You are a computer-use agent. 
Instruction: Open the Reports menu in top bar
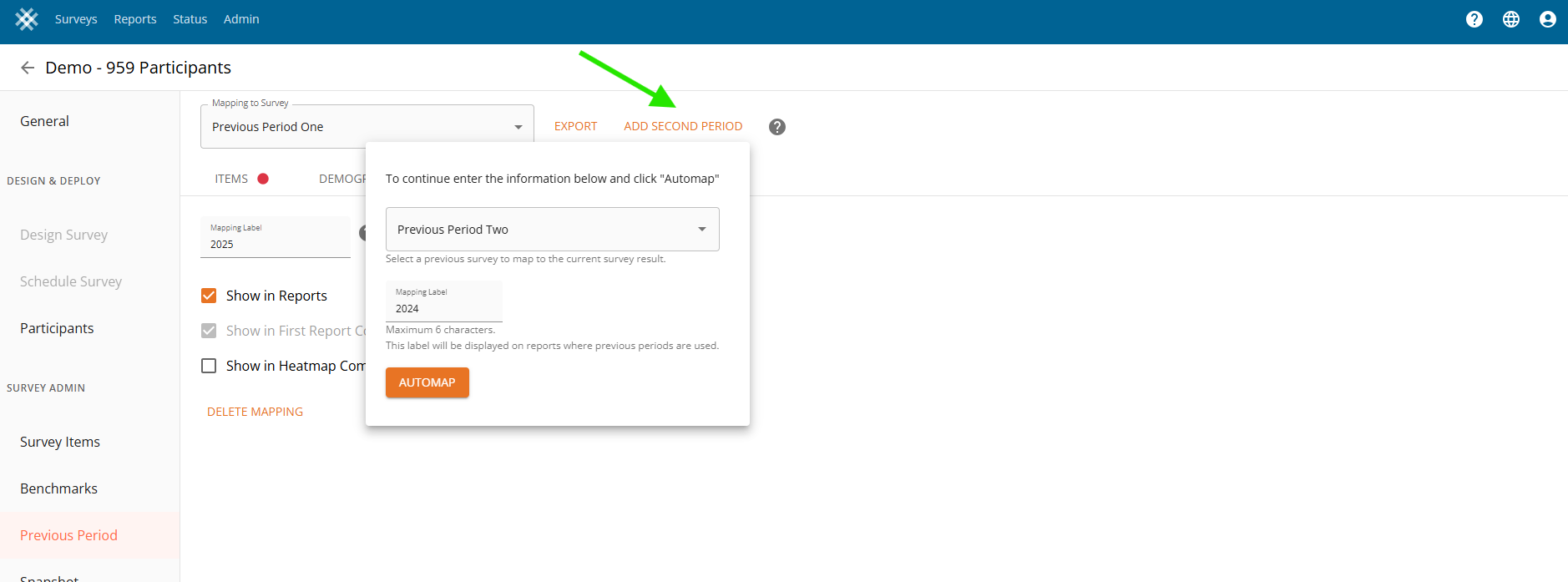135,19
